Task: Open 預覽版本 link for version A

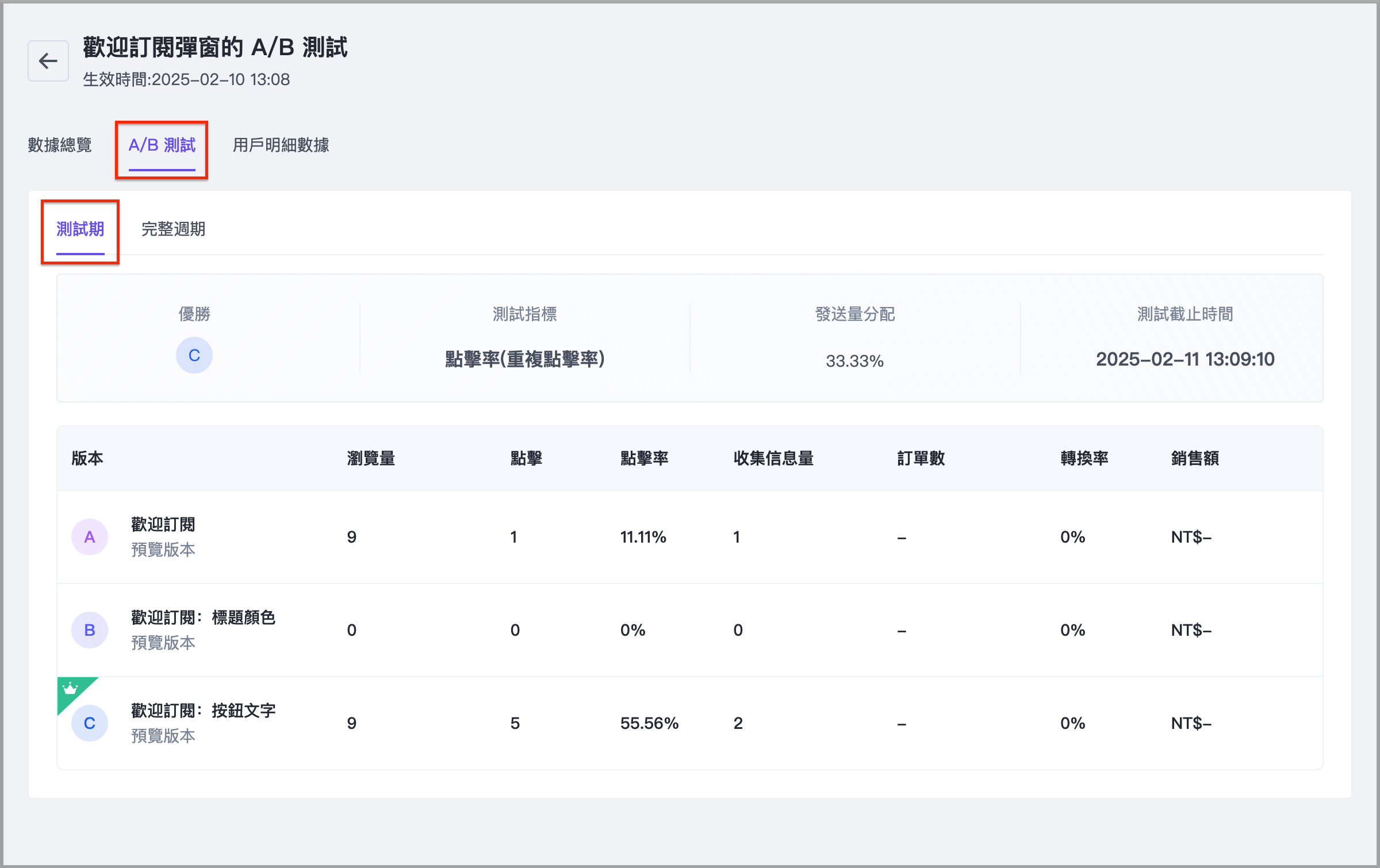Action: click(x=163, y=550)
